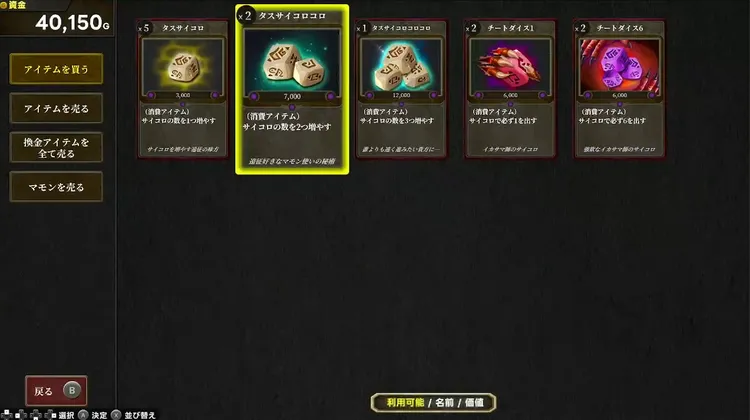The height and width of the screenshot is (420, 750).
Task: Sort items by 名前
Action: [x=444, y=402]
